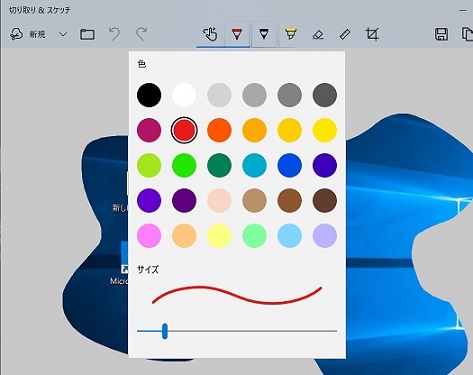Select the pencil tool
This screenshot has height=375, width=473.
pyautogui.click(x=264, y=34)
